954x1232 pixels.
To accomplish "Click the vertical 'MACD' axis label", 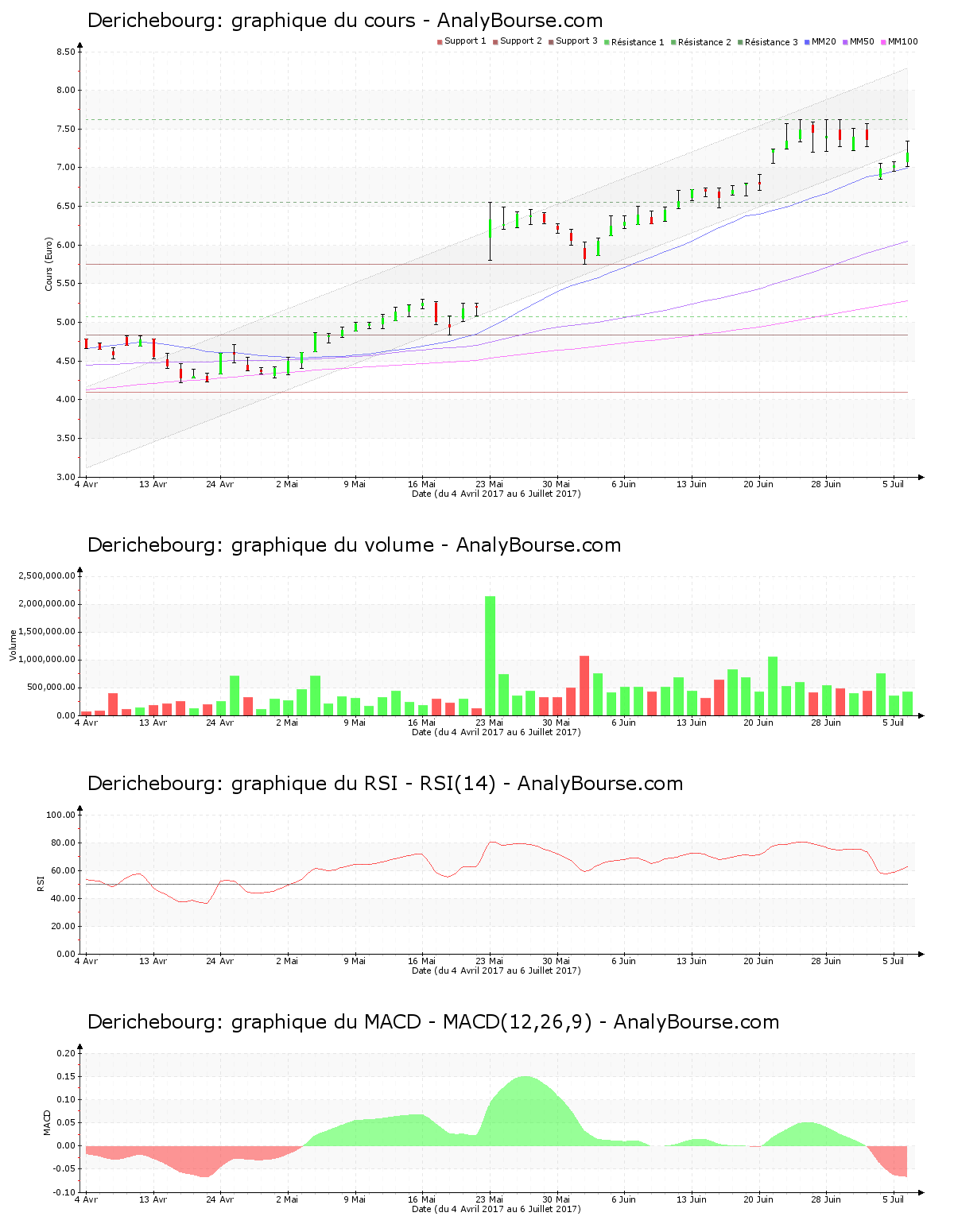I will coord(47,1122).
